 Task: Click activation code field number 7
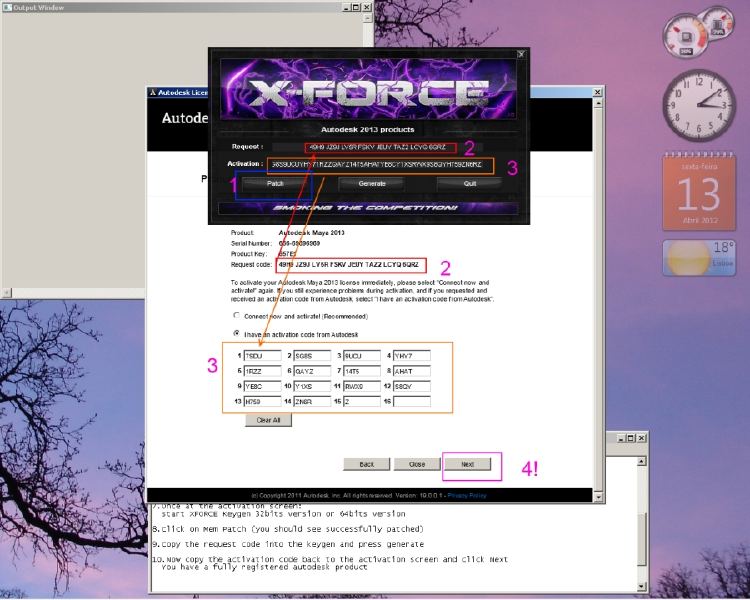click(362, 371)
